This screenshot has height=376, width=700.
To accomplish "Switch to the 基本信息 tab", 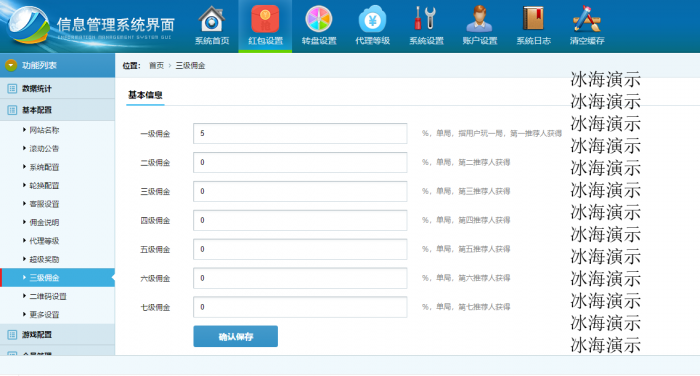I will (145, 95).
